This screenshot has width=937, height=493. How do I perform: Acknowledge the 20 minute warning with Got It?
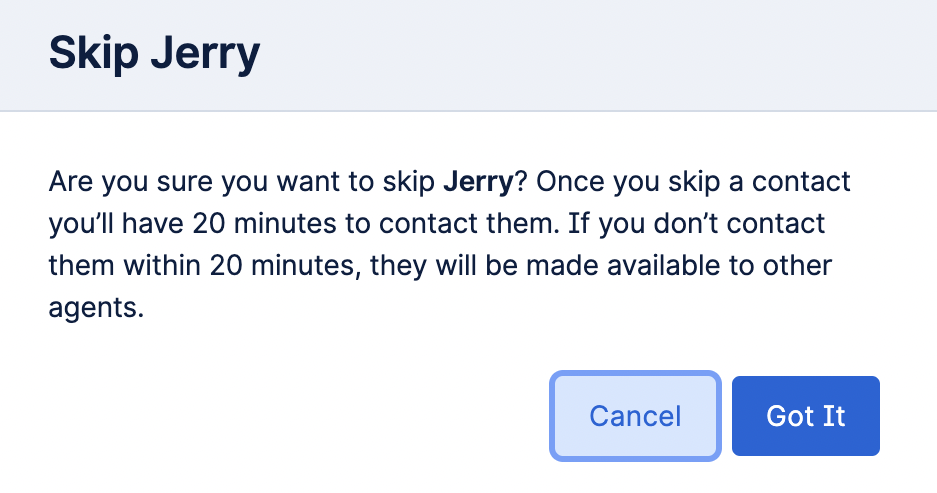[x=805, y=416]
